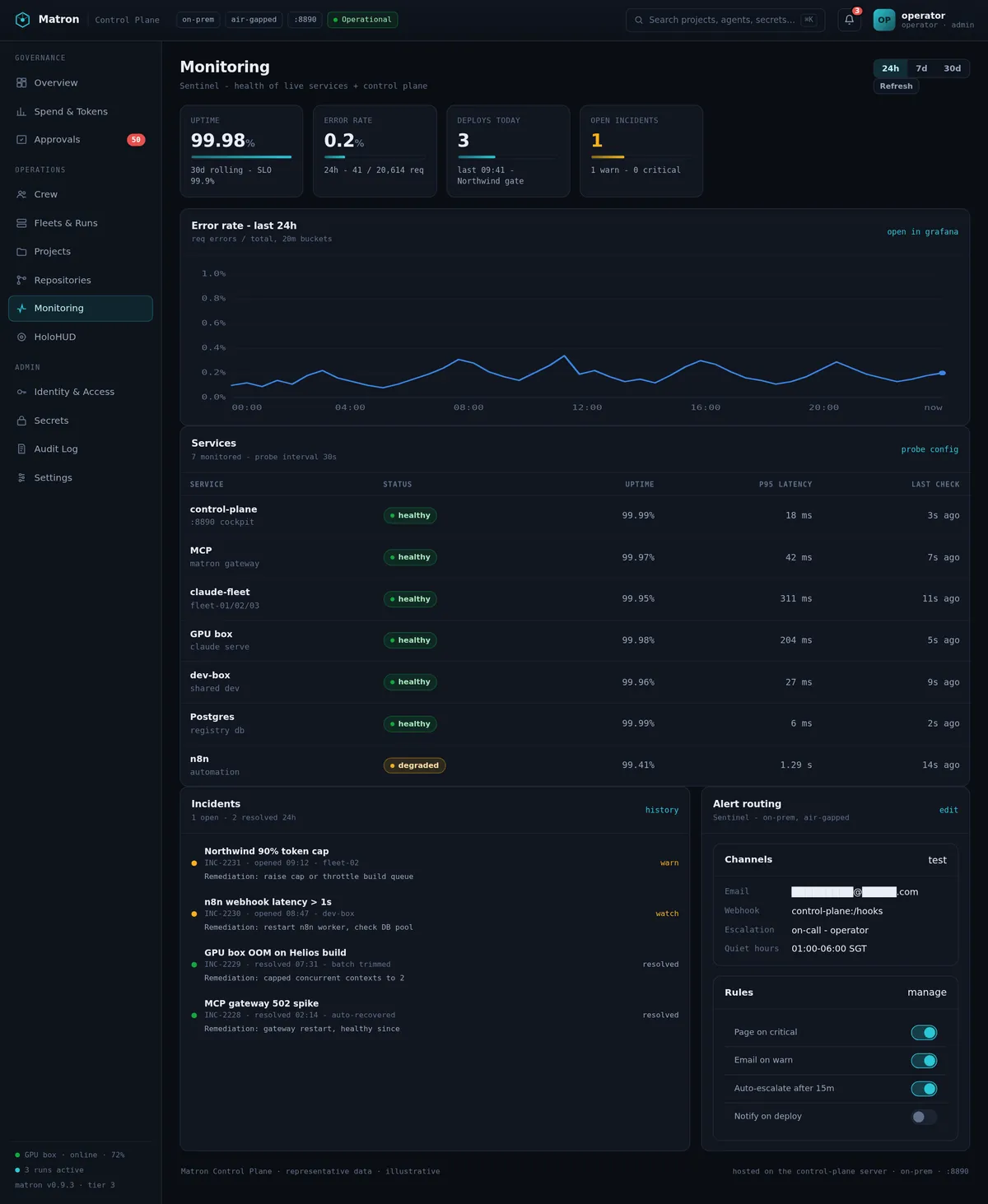Viewport: 988px width, 1204px height.
Task: Click the n8n degraded status badge
Action: click(415, 765)
